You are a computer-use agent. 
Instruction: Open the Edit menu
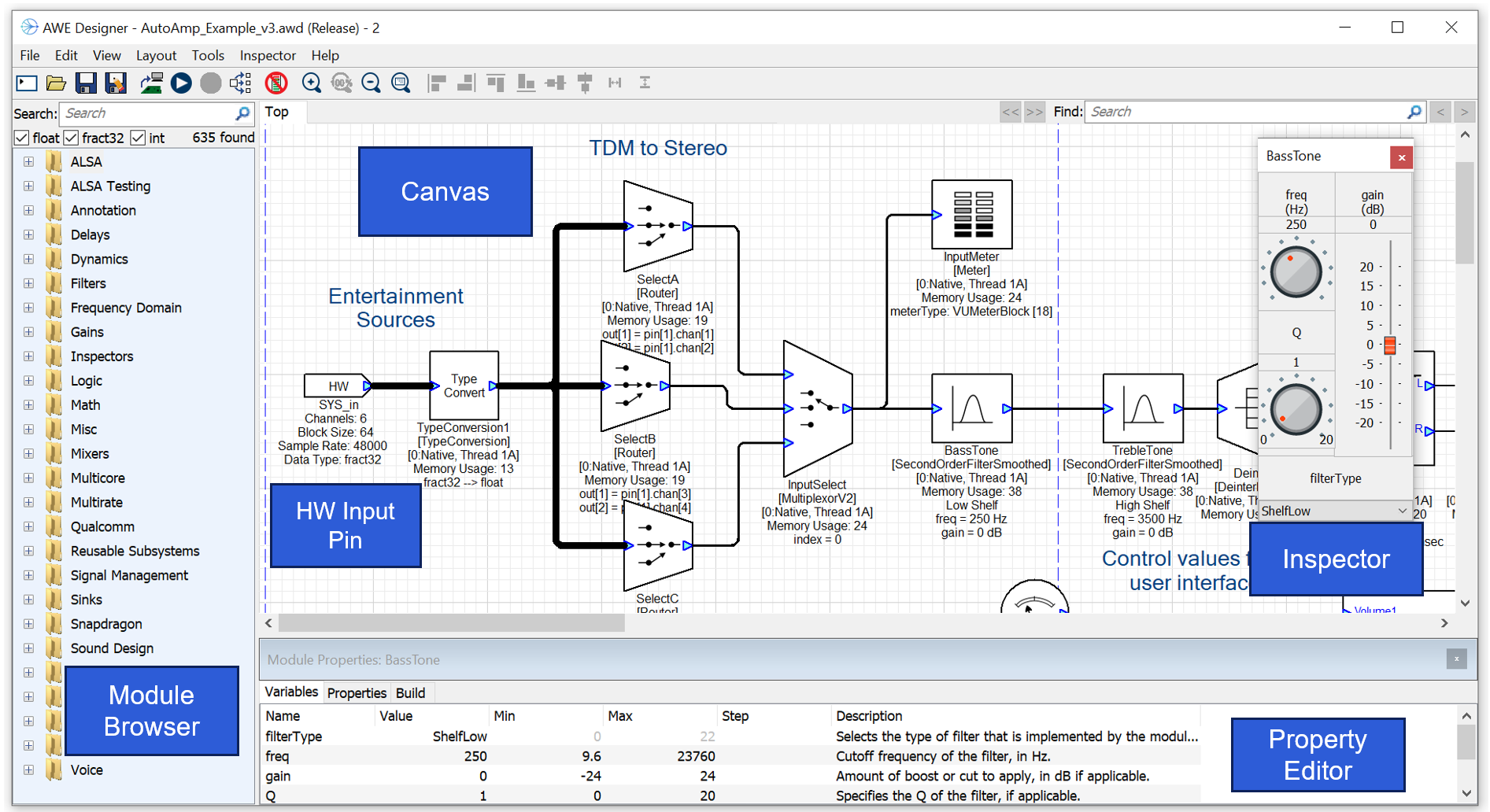pos(66,55)
